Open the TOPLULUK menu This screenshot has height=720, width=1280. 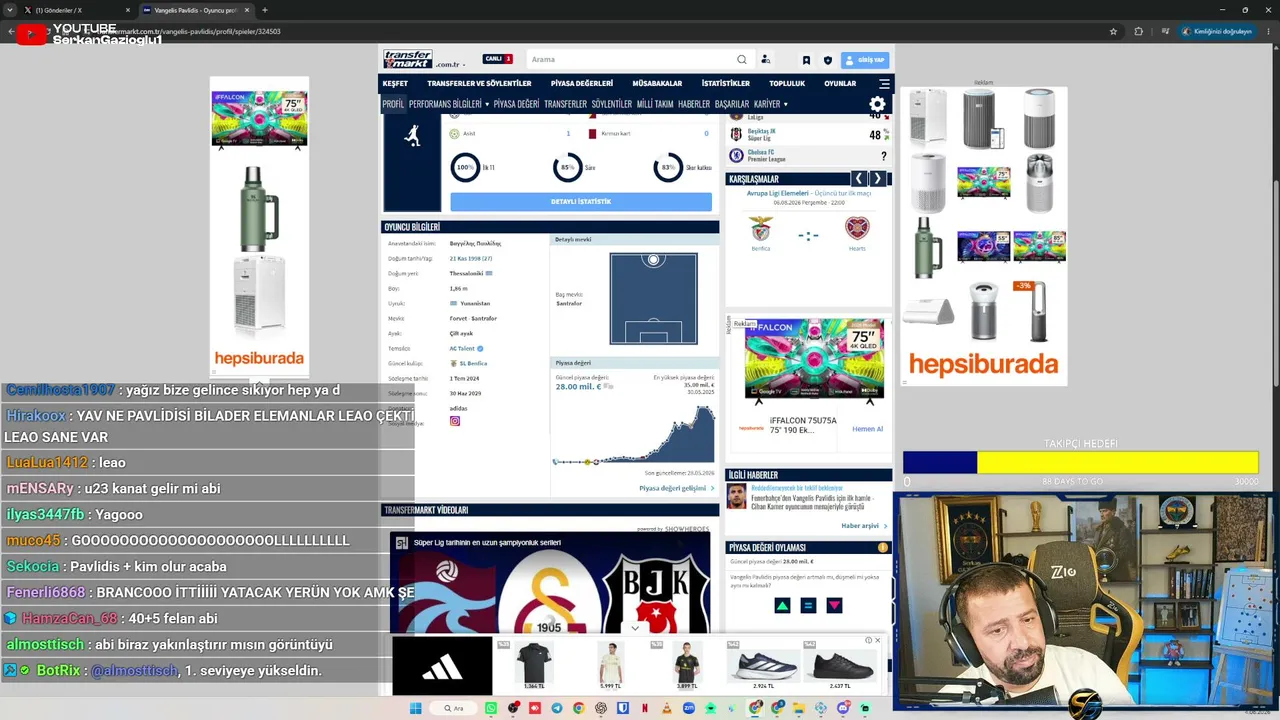(x=787, y=84)
